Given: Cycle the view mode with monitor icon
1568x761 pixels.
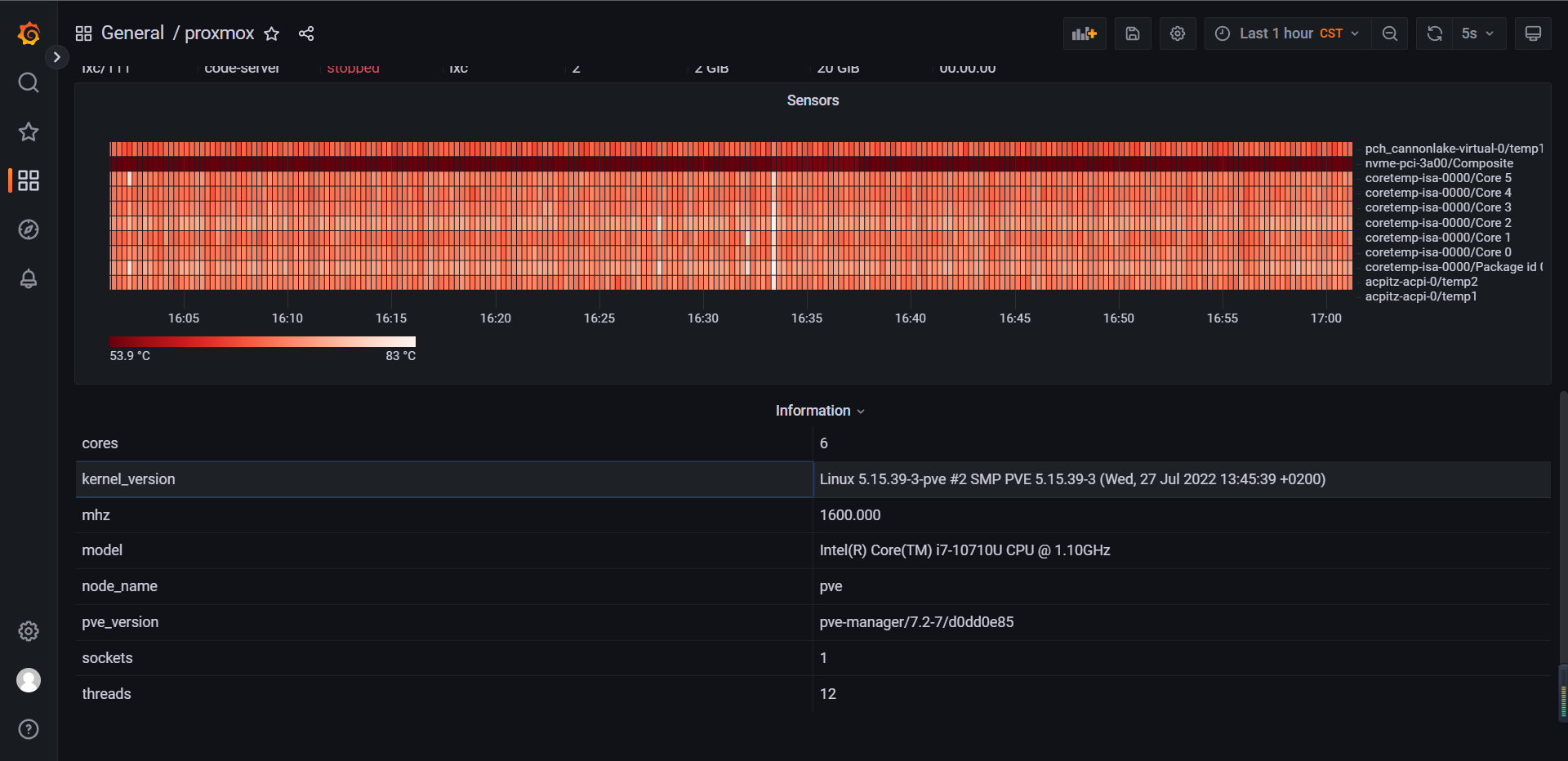Looking at the screenshot, I should click(x=1533, y=33).
